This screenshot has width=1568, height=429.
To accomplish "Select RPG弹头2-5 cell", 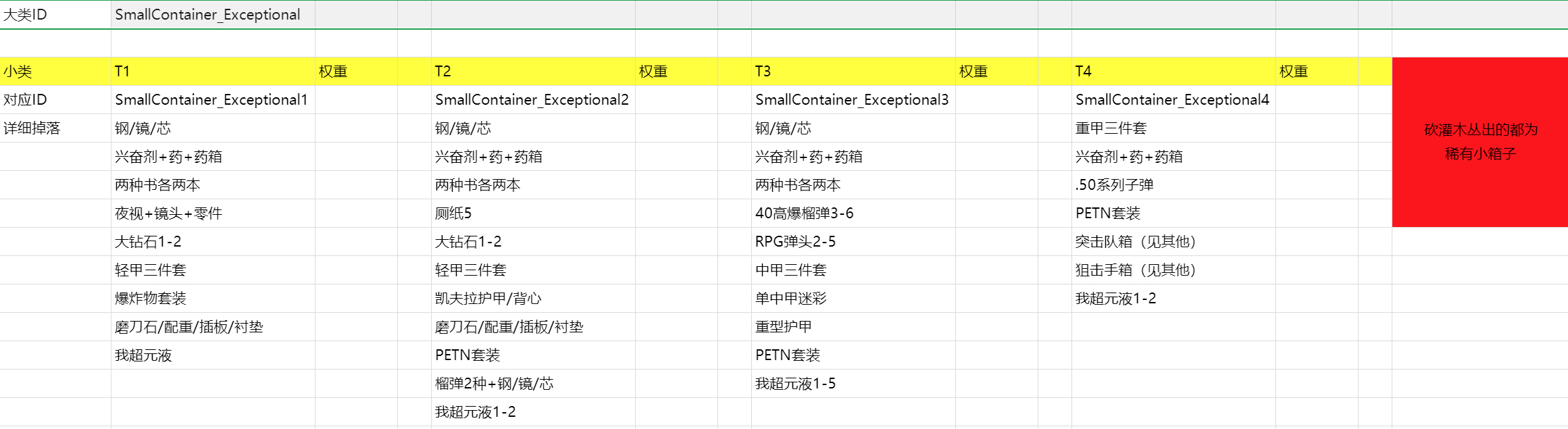I will [x=853, y=242].
